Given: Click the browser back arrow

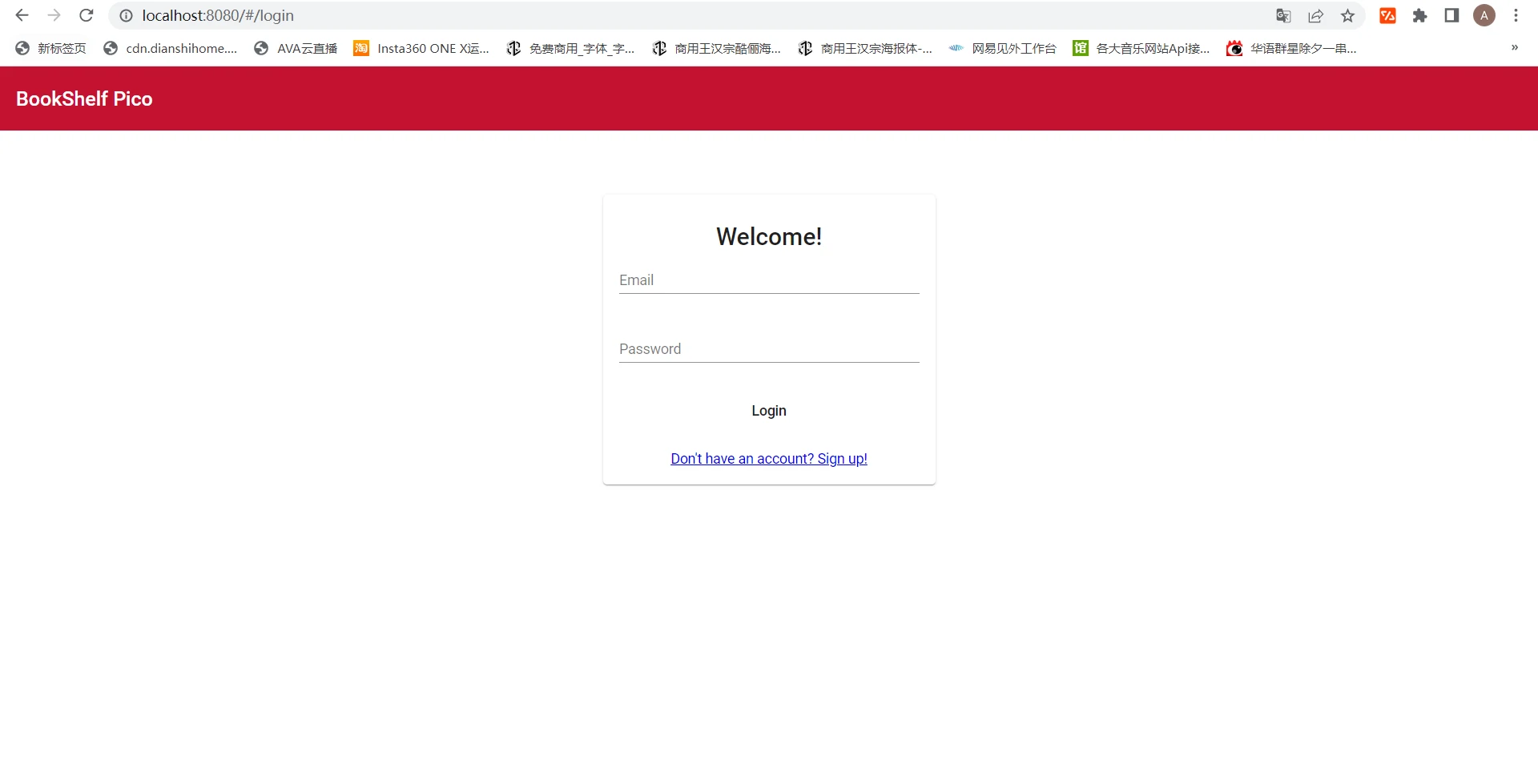Looking at the screenshot, I should coord(22,15).
